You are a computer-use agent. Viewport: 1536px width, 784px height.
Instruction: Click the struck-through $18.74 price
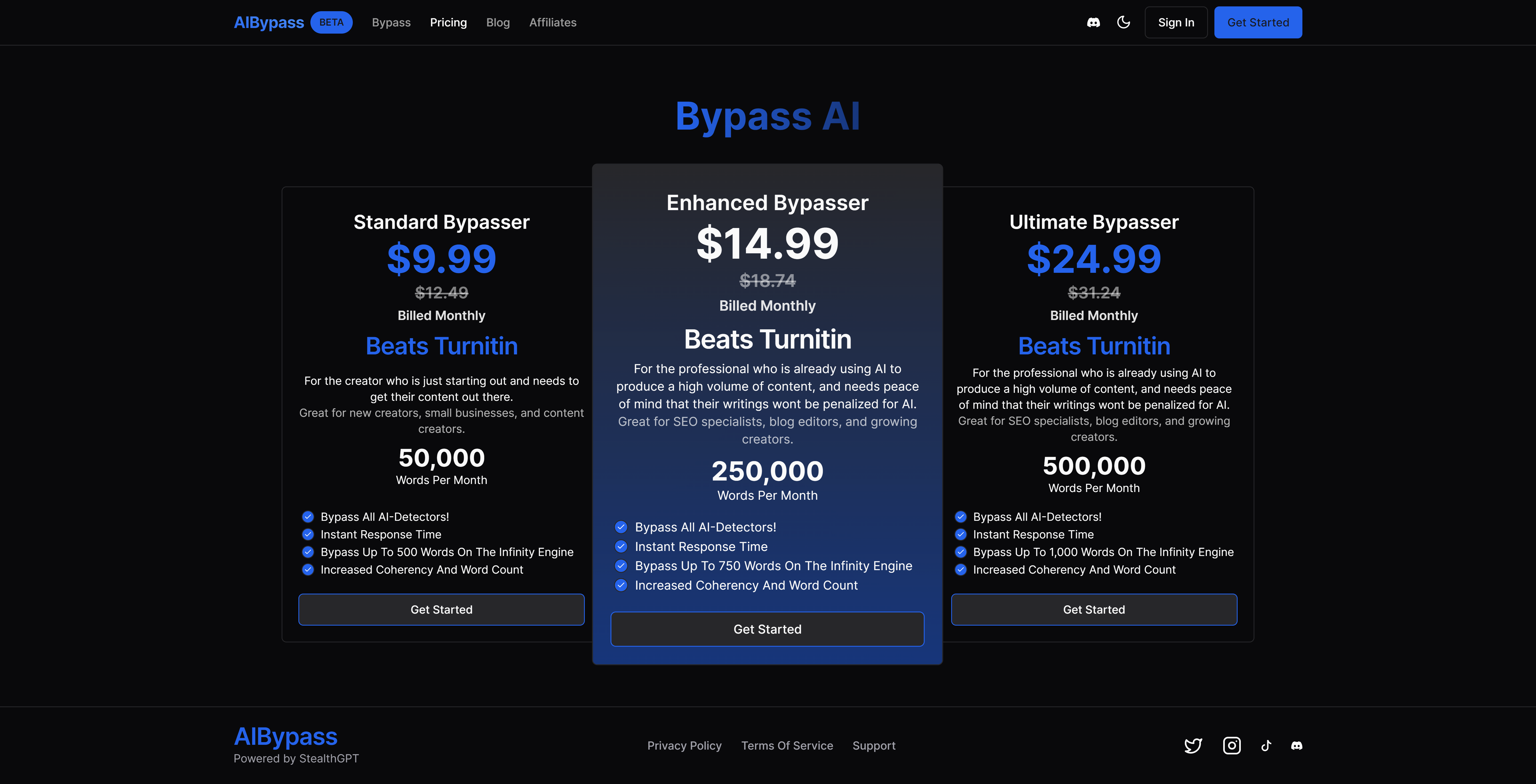(767, 280)
